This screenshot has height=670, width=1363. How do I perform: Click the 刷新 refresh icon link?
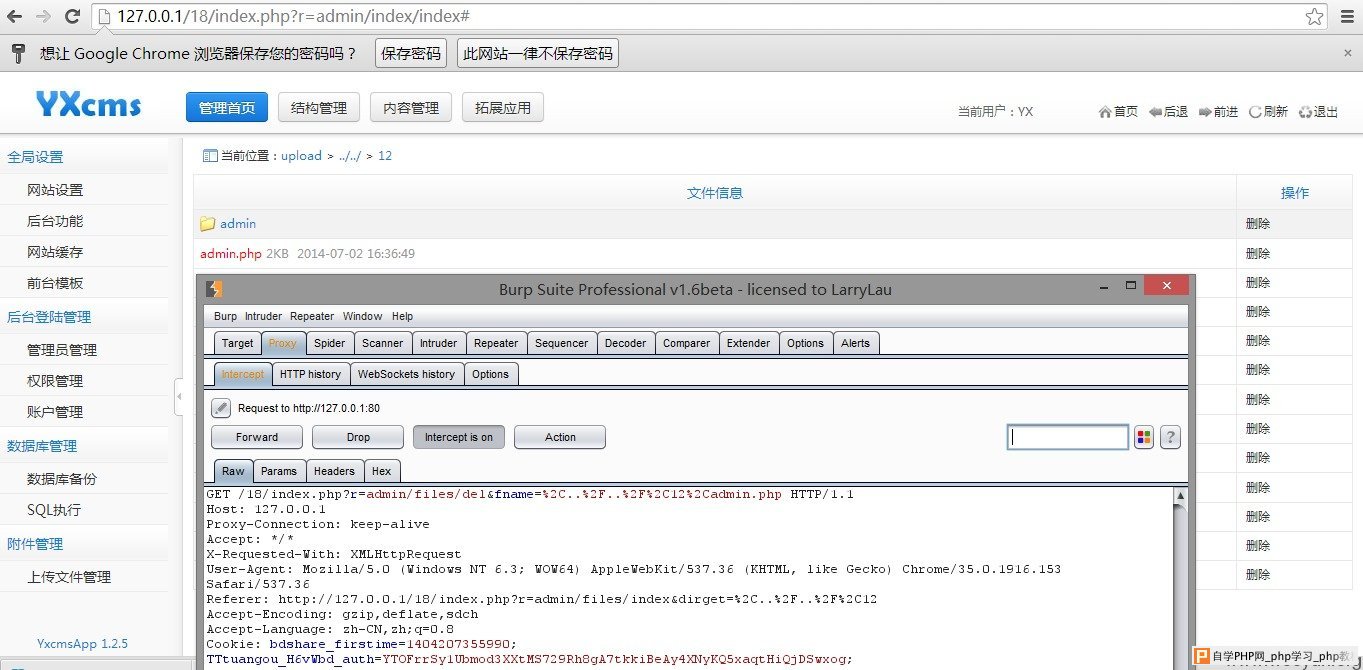1268,112
